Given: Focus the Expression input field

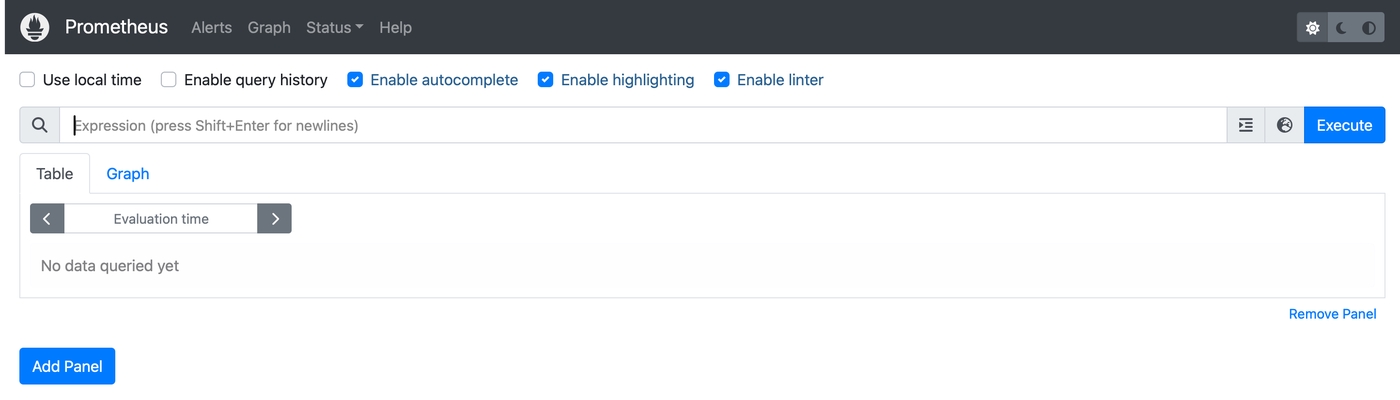Looking at the screenshot, I should click(x=640, y=125).
